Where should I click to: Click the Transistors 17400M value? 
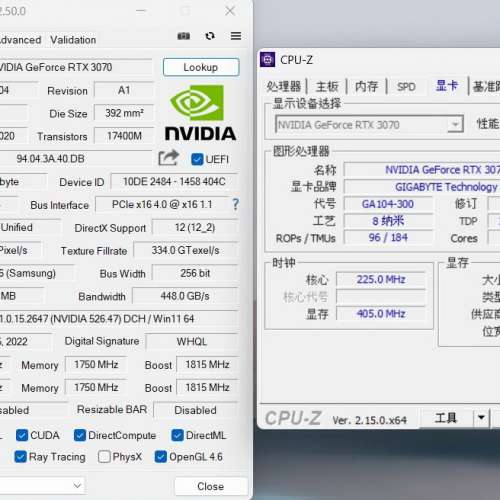(x=124, y=136)
